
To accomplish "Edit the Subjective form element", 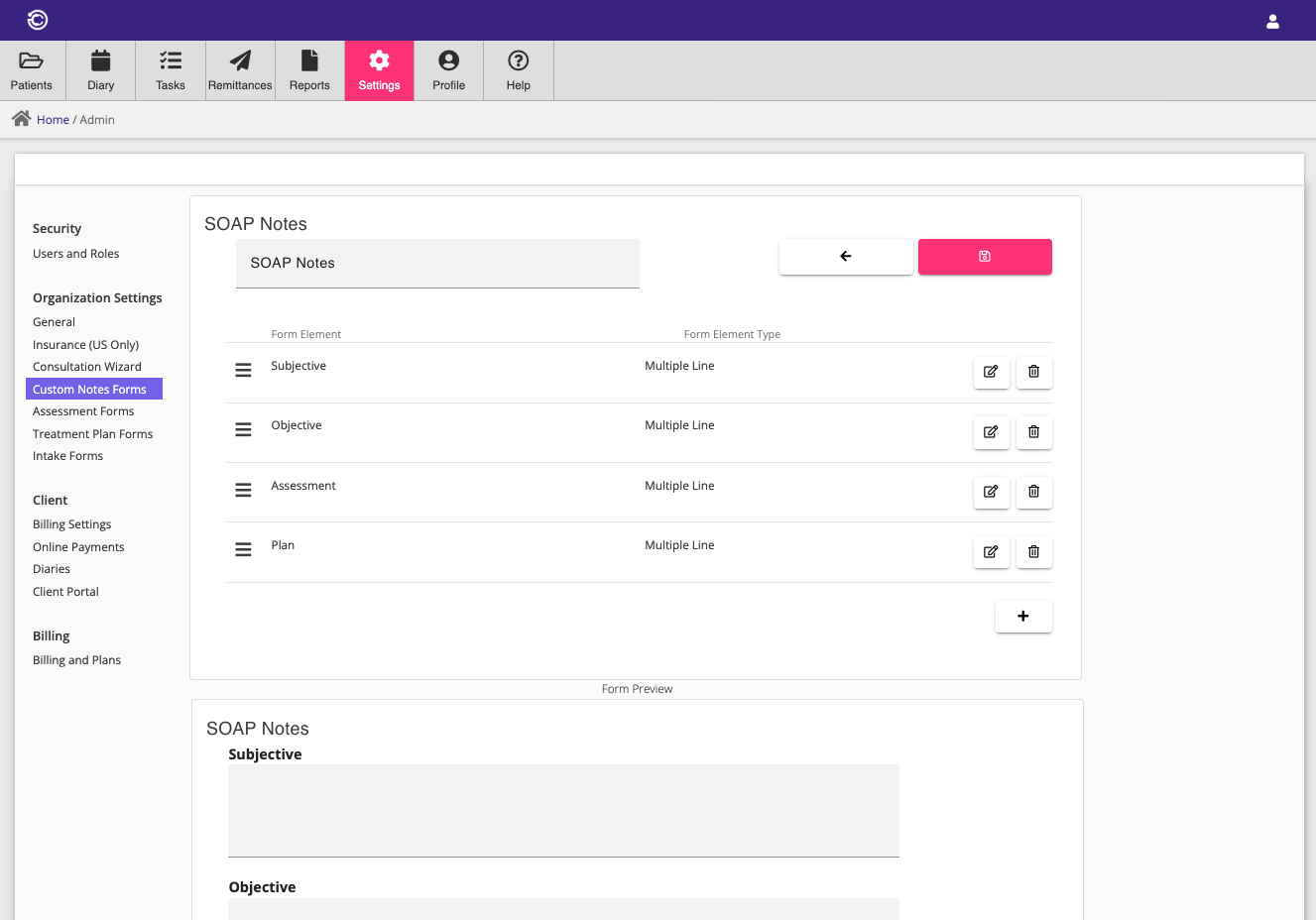I will click(x=991, y=372).
